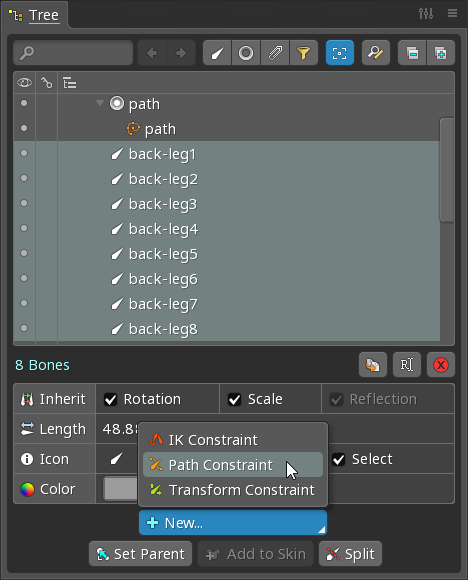The width and height of the screenshot is (468, 580).
Task: Click the yellow funnel filter icon
Action: [304, 53]
